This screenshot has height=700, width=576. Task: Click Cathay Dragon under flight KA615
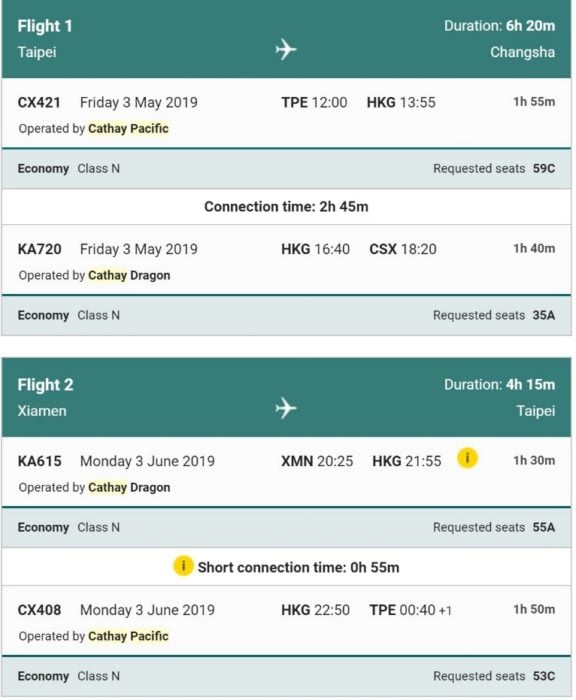(x=129, y=488)
